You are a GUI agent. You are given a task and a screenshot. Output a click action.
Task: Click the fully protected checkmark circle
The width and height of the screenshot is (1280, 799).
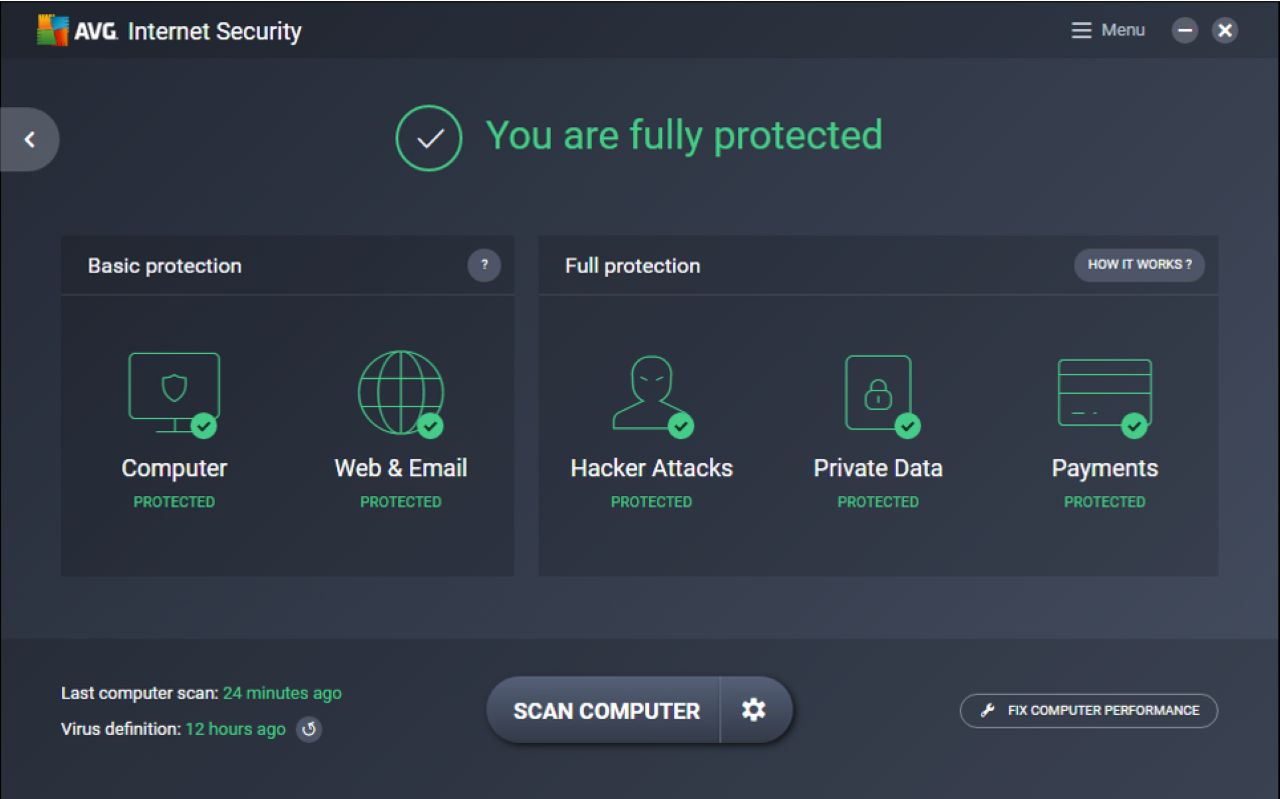(428, 138)
